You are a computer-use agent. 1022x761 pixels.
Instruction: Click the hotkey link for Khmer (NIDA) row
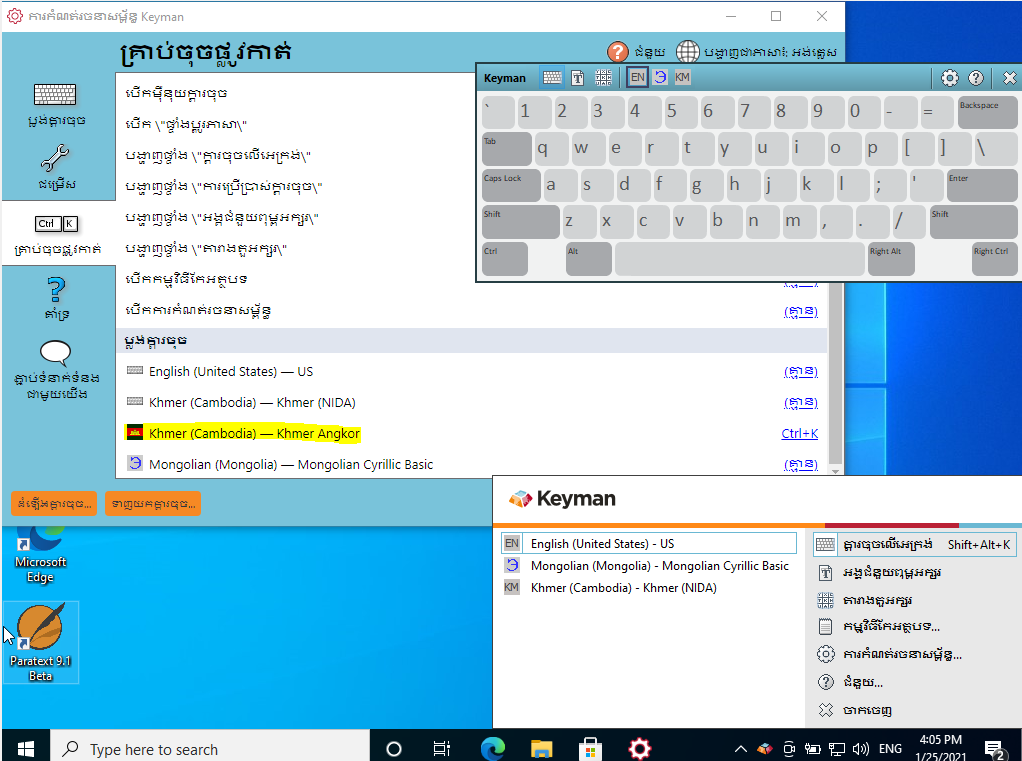[x=800, y=403]
